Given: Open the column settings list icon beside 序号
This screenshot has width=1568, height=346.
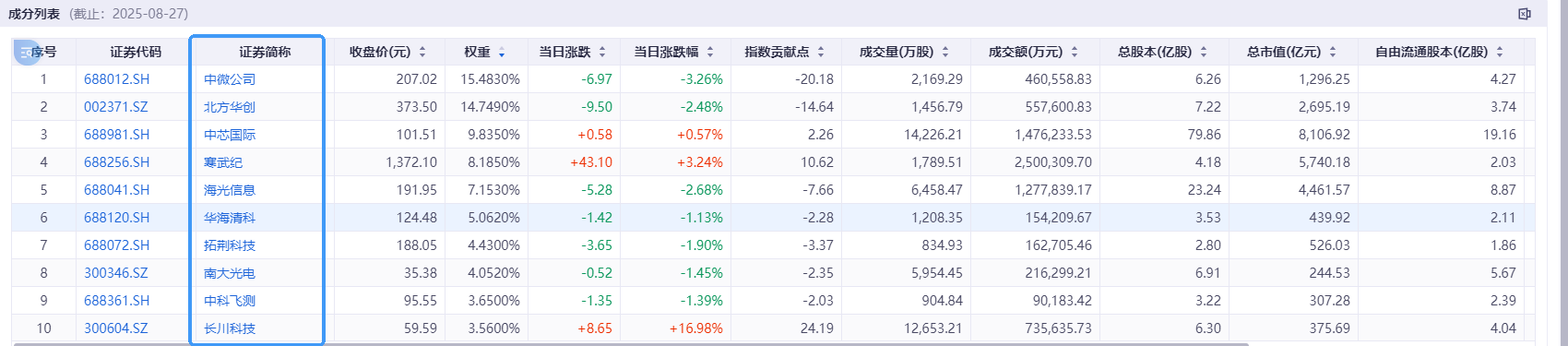Looking at the screenshot, I should [27, 53].
